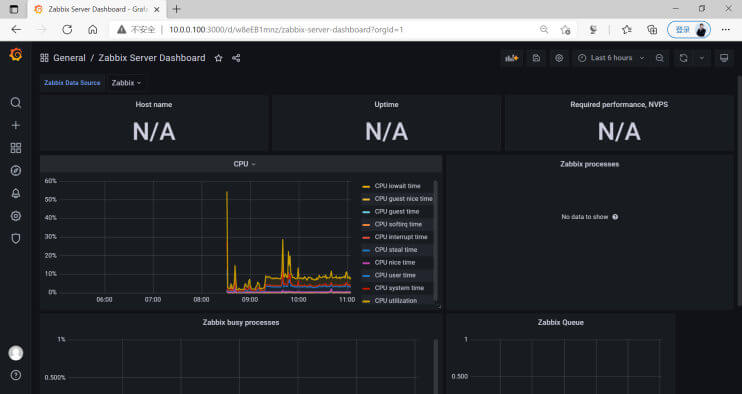
Task: Close the Zabbix Server Dashboard browser tab
Action: click(157, 9)
